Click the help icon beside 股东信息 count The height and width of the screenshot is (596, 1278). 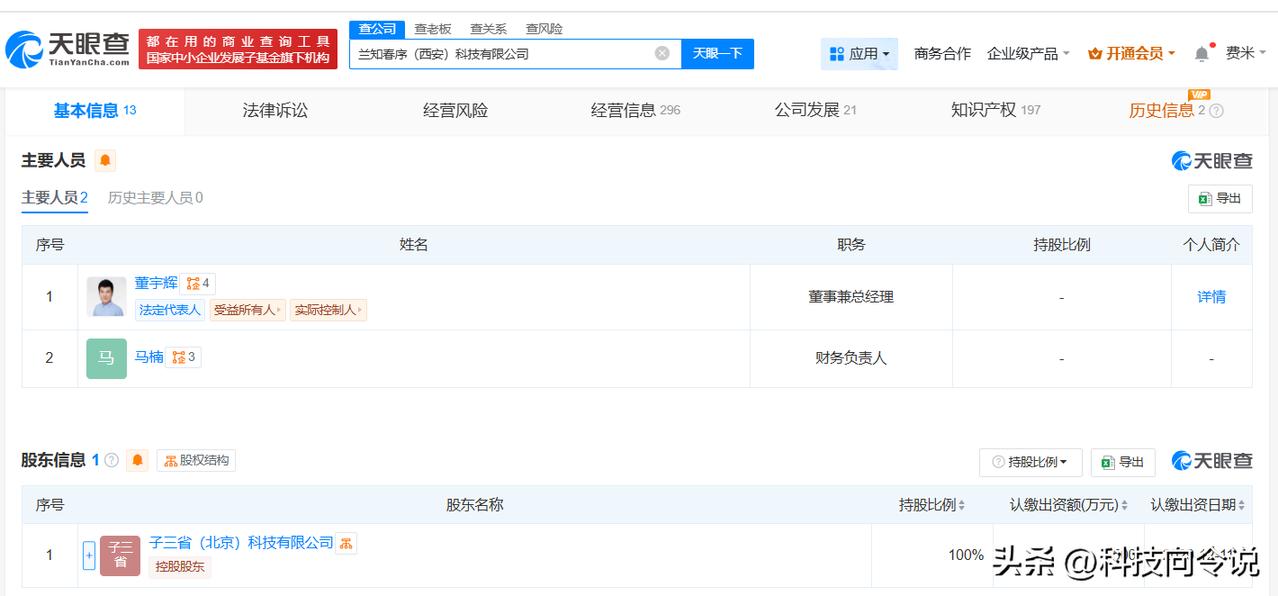click(111, 461)
